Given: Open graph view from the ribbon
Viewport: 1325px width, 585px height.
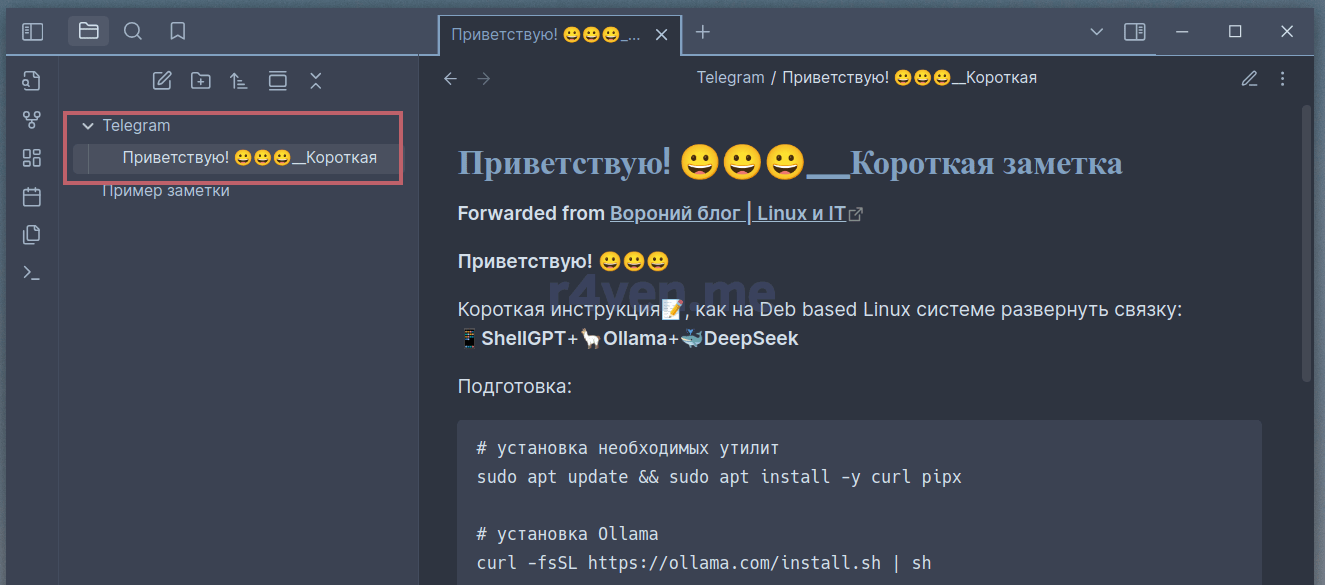Looking at the screenshot, I should coord(32,120).
